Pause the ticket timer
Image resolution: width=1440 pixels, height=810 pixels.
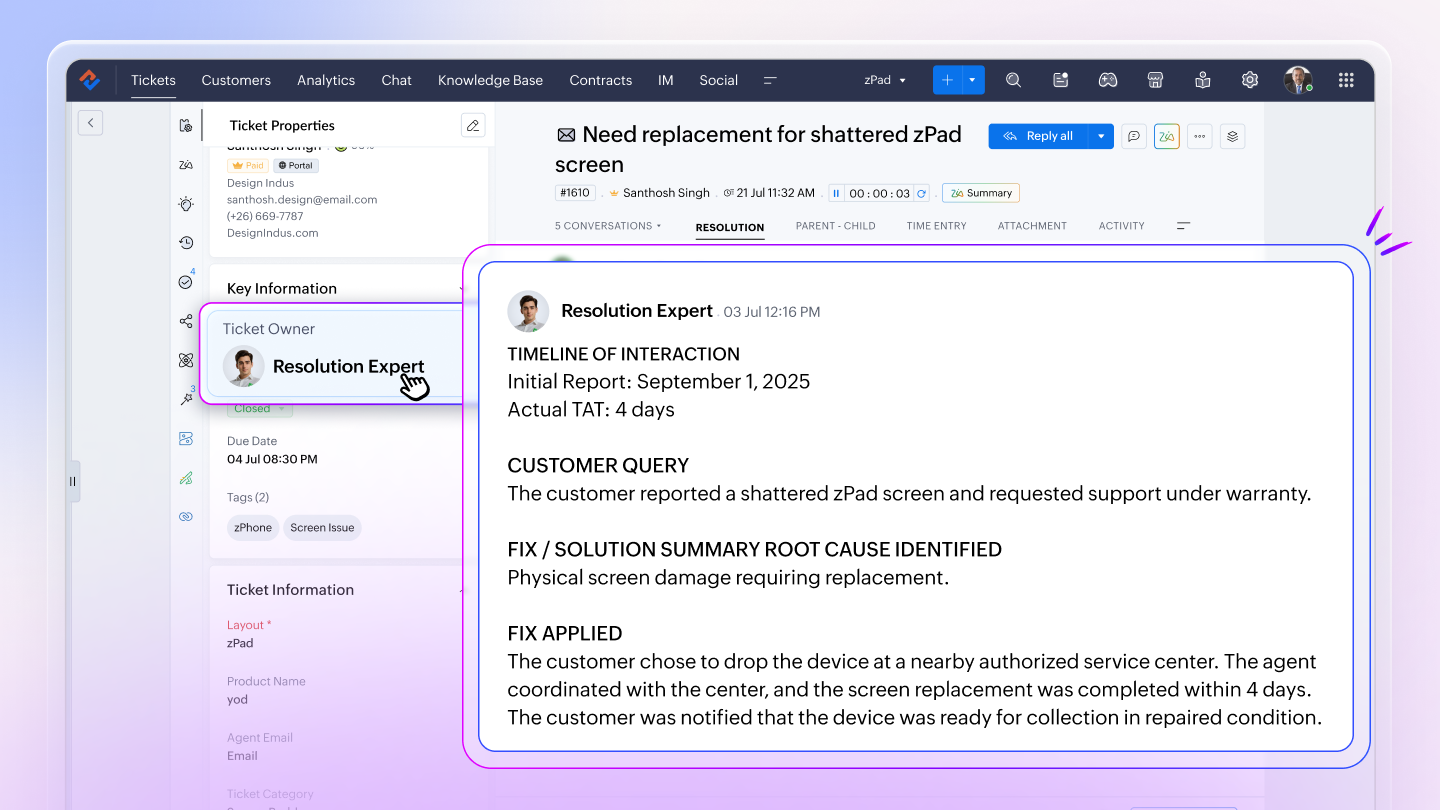point(836,193)
